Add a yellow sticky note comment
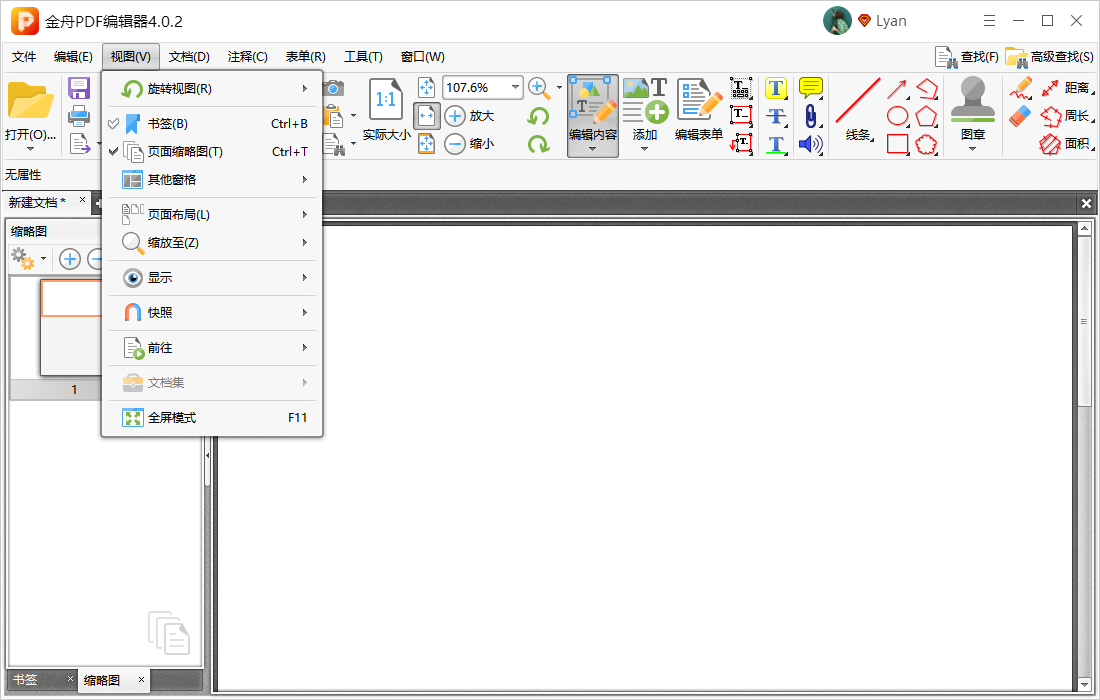 [x=811, y=88]
